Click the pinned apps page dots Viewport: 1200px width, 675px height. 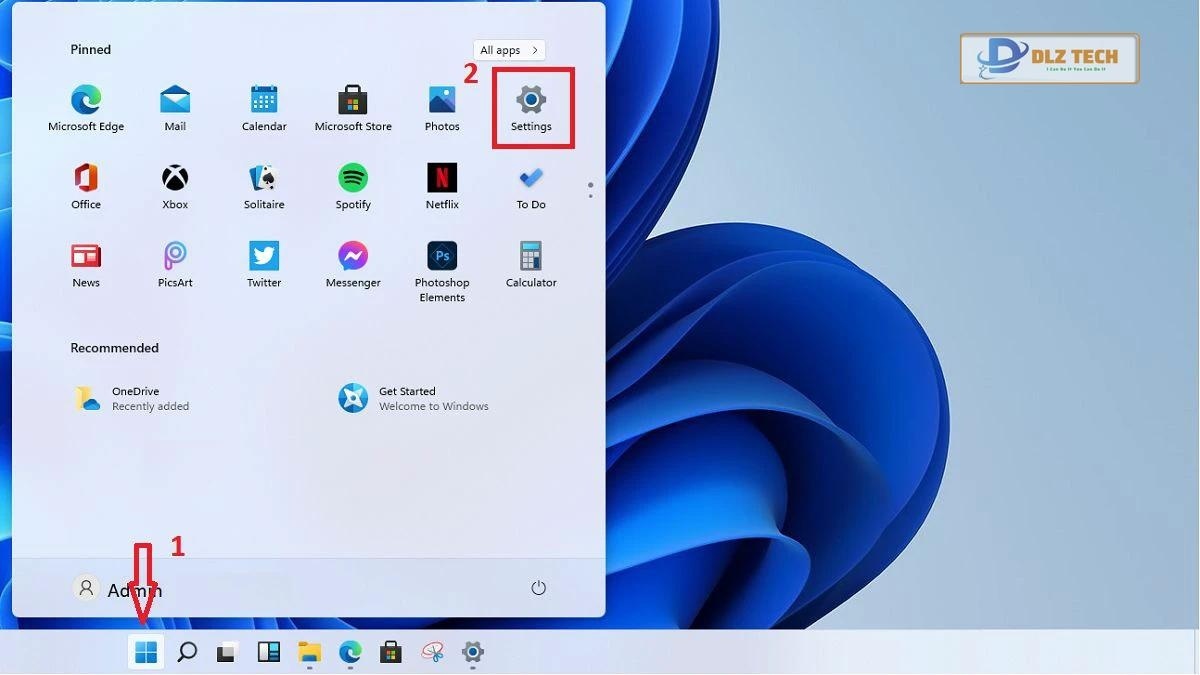[590, 190]
